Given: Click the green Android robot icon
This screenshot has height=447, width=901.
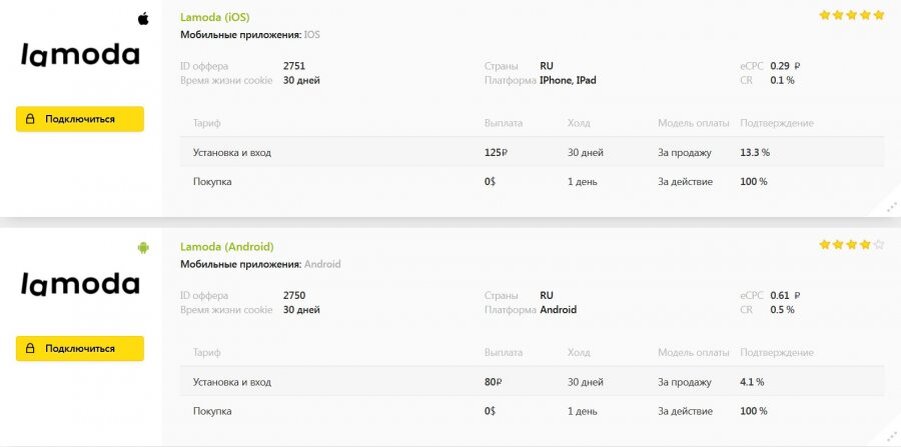Looking at the screenshot, I should [x=143, y=247].
